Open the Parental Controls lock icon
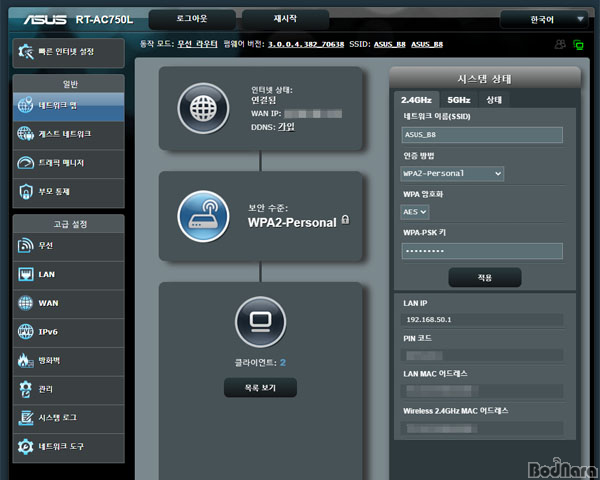 click(25, 191)
